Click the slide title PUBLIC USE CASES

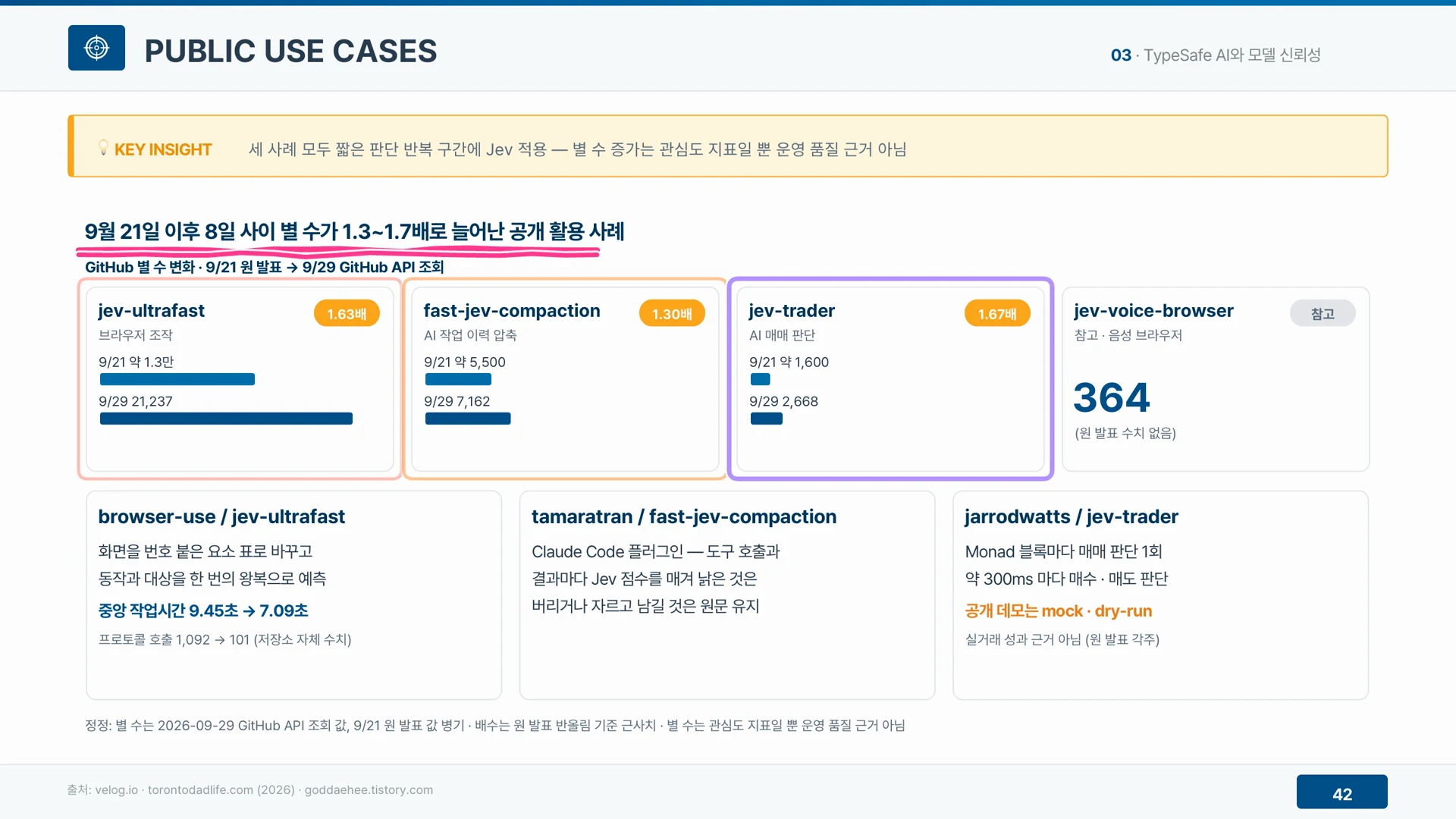290,51
